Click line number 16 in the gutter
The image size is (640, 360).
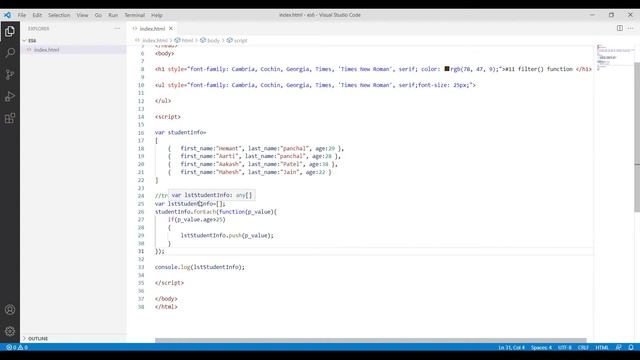141,133
